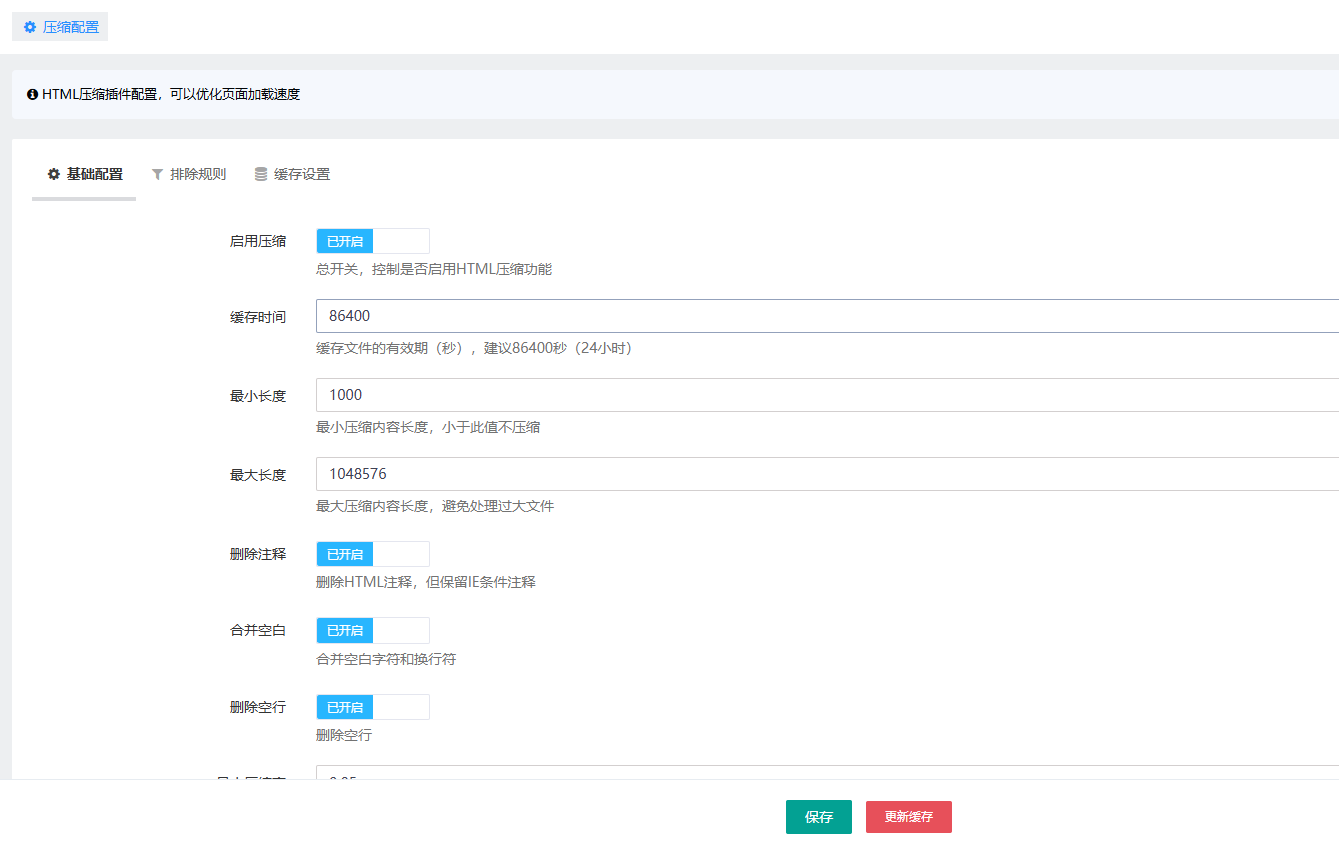Switch to the 排除规则 tab

(188, 174)
